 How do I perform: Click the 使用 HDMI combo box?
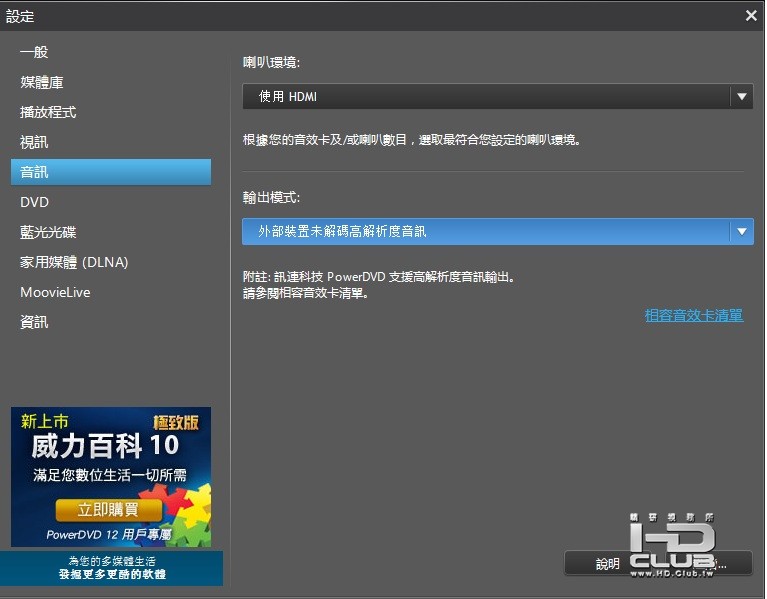[x=497, y=96]
